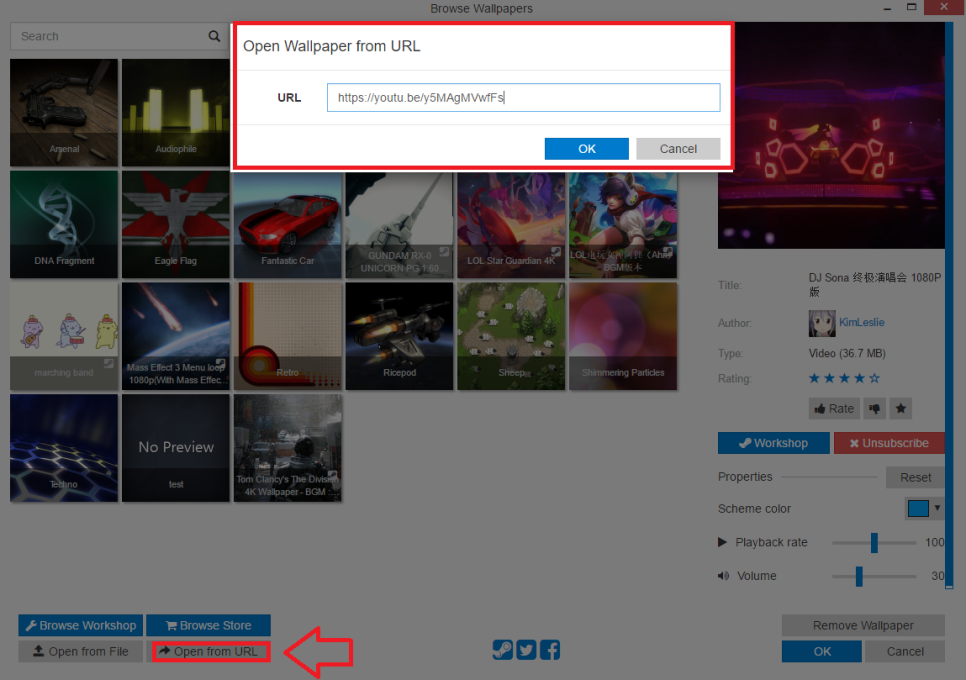Pick the LOL Star Guardian 4K wallpaper
966x680 pixels.
511,224
